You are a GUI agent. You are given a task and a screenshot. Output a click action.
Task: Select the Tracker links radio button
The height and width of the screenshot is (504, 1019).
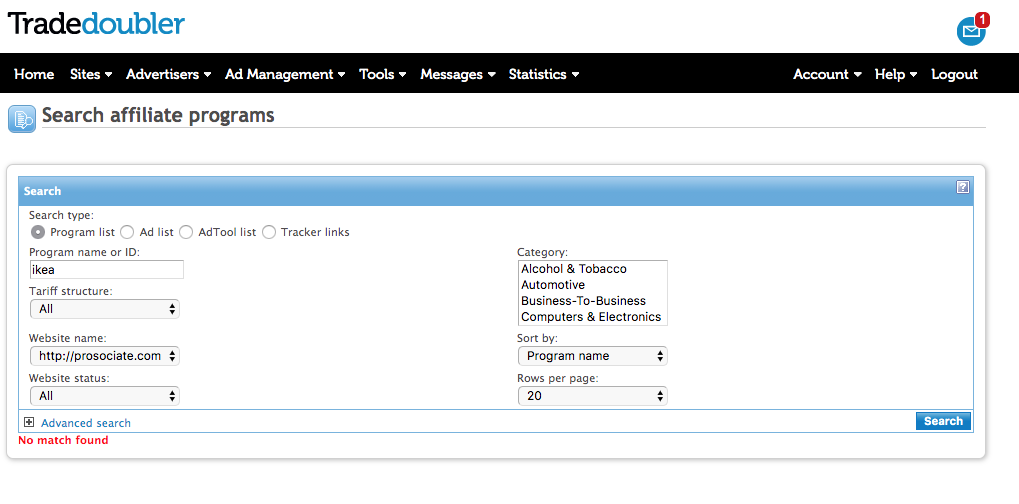pyautogui.click(x=268, y=232)
